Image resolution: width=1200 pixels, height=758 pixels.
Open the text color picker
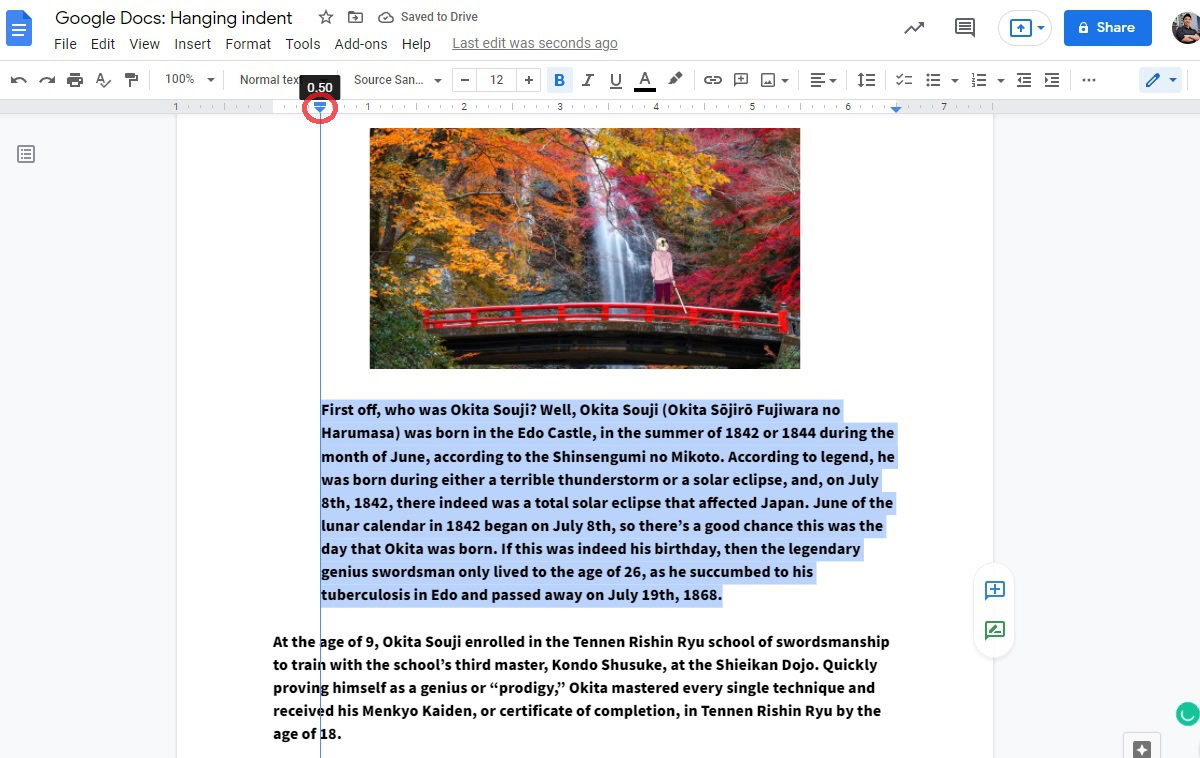click(x=645, y=79)
